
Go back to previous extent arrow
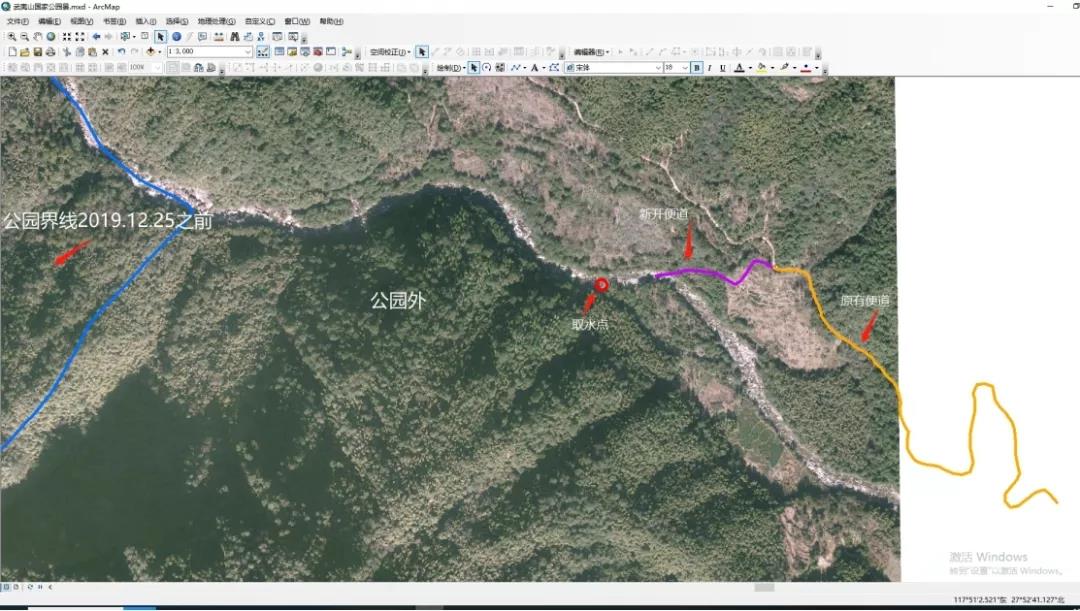click(96, 37)
